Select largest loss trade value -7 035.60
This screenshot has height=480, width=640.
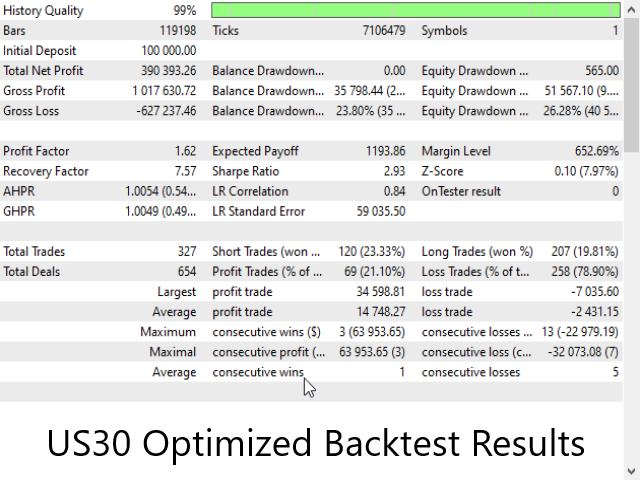pos(595,292)
